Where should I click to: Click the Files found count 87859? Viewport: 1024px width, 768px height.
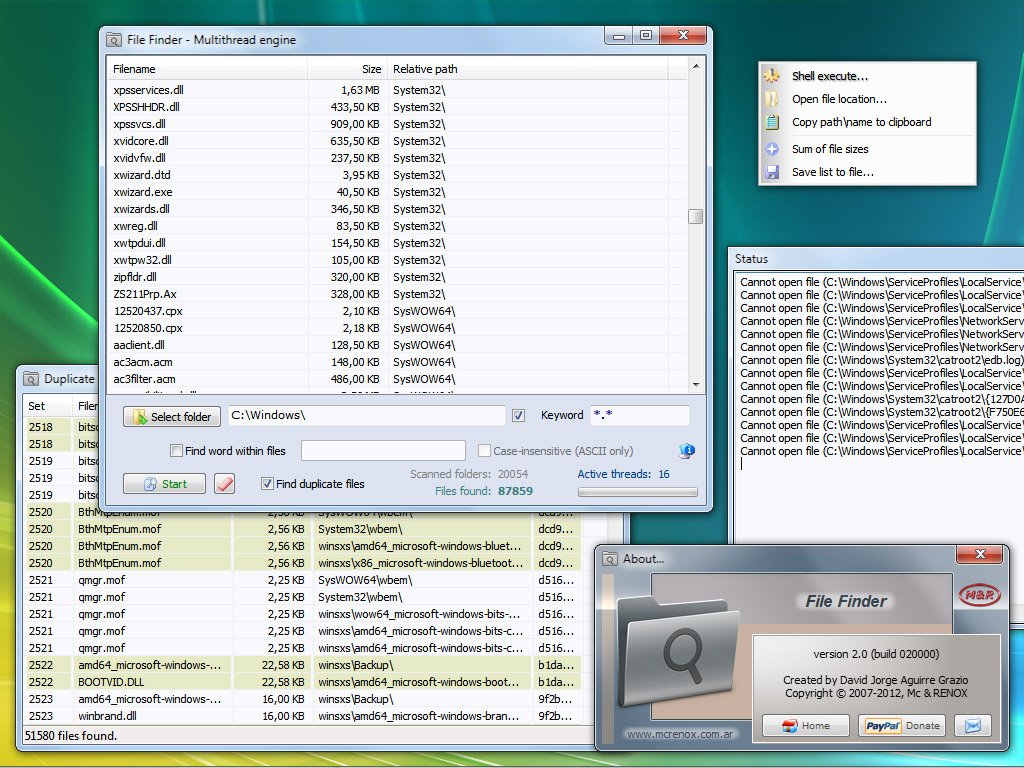(x=515, y=491)
